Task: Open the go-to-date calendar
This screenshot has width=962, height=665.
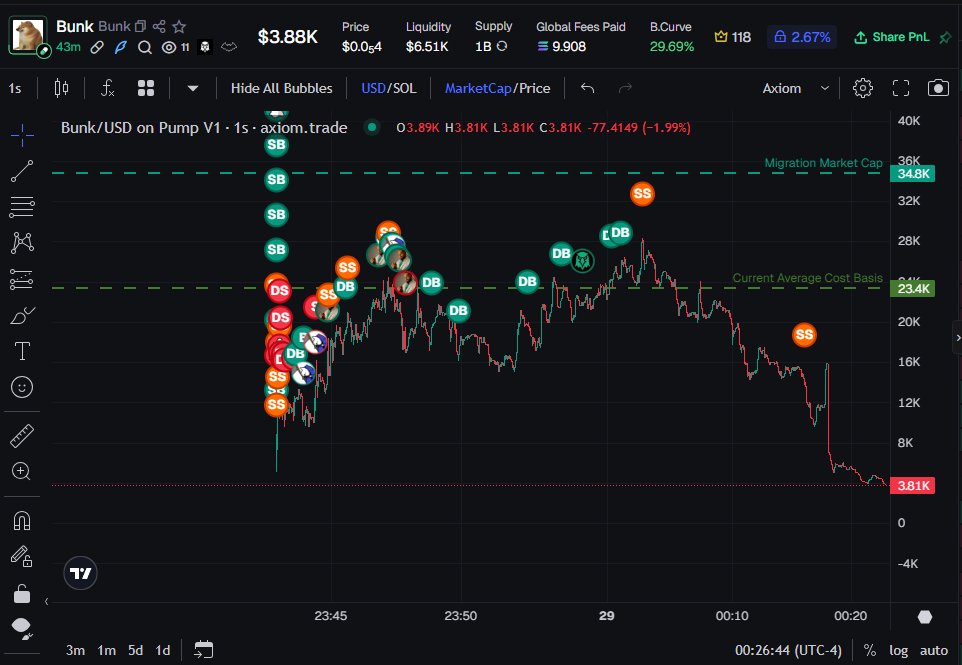Action: 204,650
